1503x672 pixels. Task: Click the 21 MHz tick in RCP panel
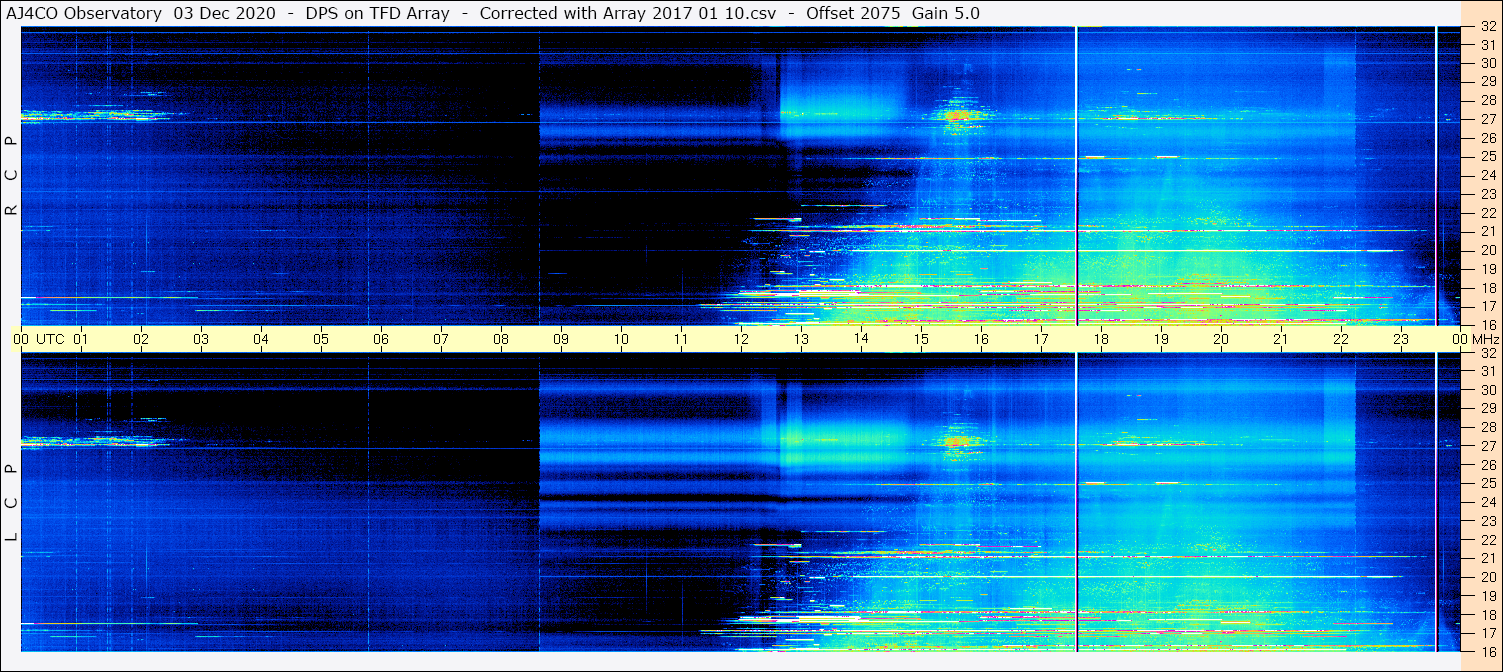[1487, 232]
